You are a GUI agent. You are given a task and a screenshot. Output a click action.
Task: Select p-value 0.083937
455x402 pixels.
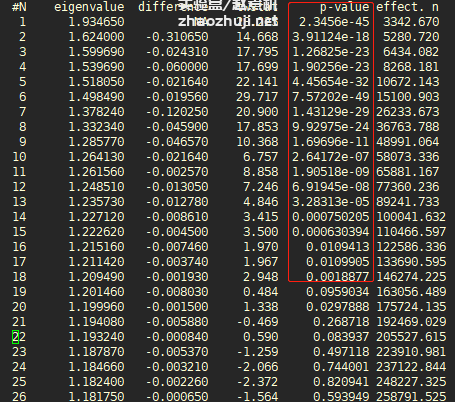[341, 337]
